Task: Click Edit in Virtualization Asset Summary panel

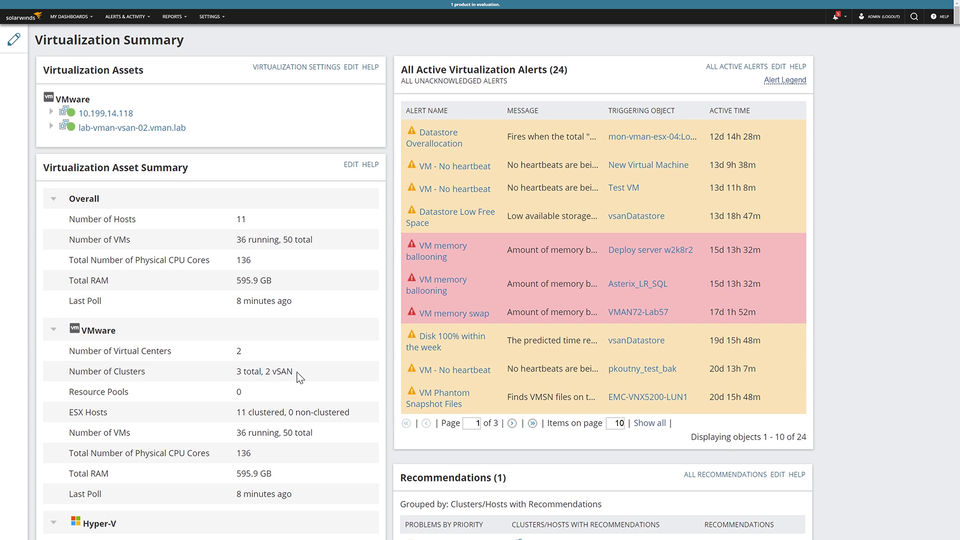Action: (351, 164)
